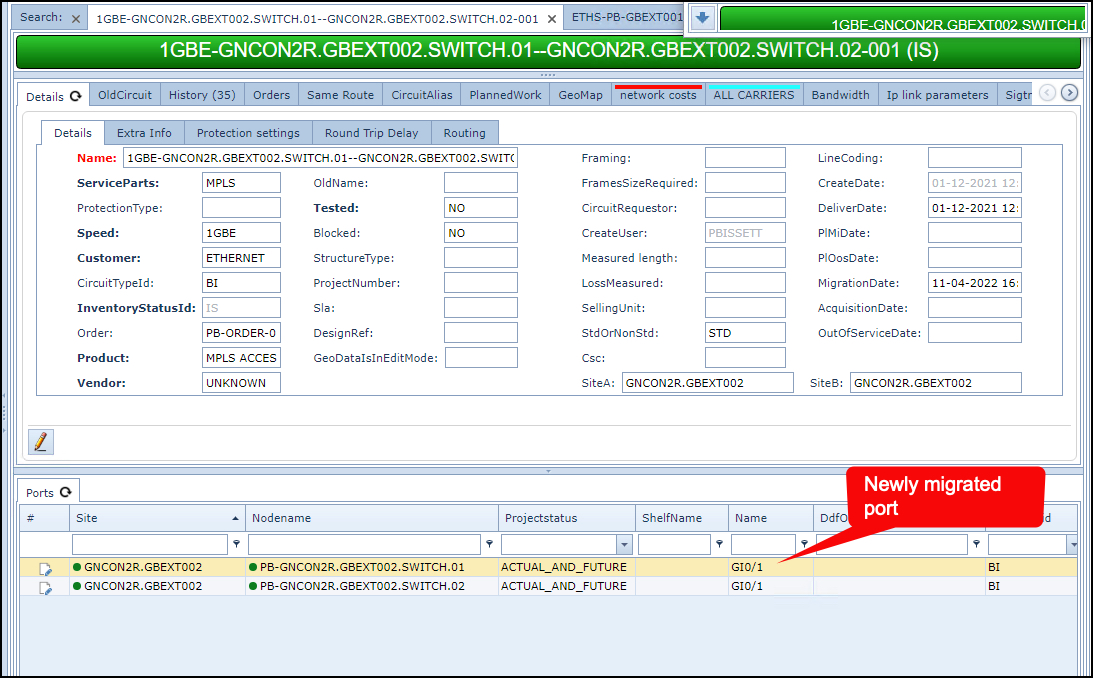
Task: Open the last column filter dropdown
Action: tap(1073, 544)
